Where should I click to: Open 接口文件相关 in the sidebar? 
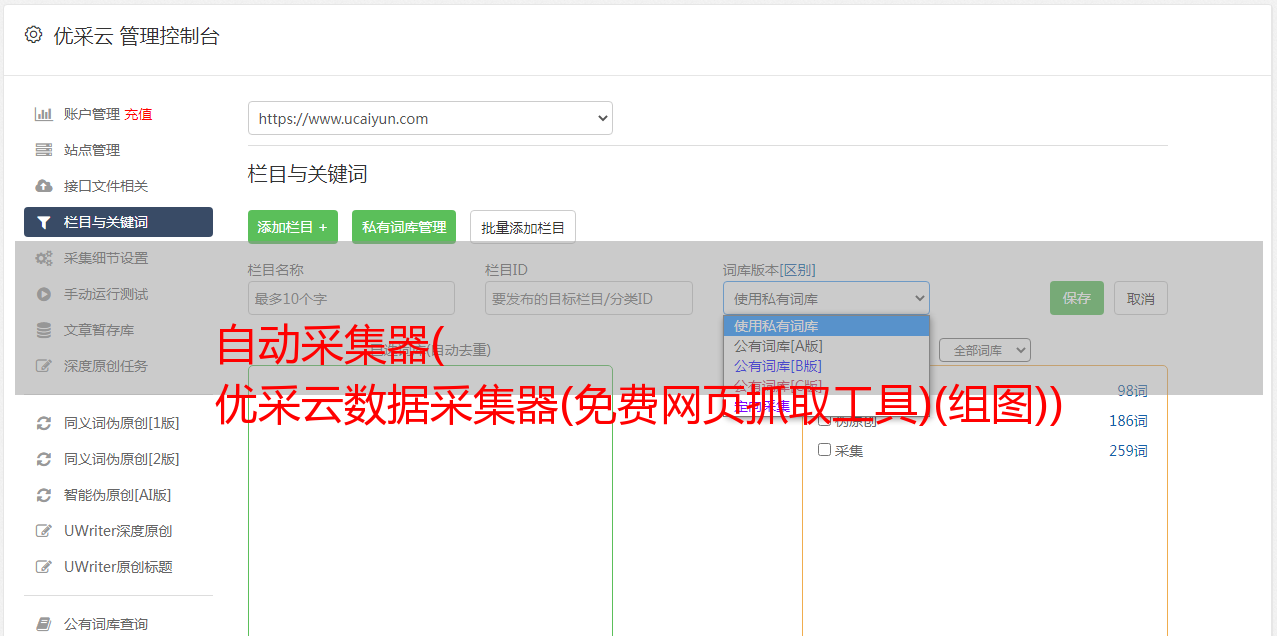pyautogui.click(x=106, y=186)
